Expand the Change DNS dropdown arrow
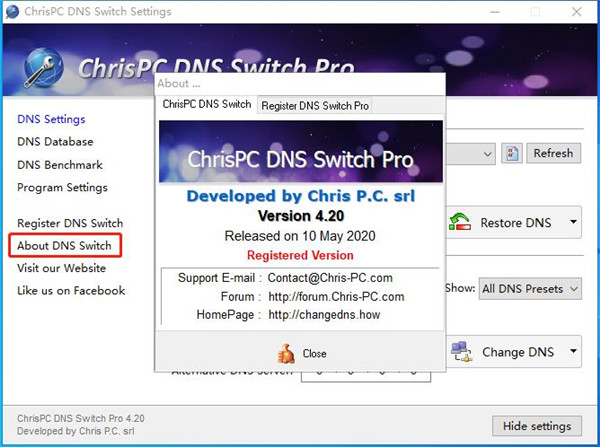The height and width of the screenshot is (447, 600). pos(573,351)
